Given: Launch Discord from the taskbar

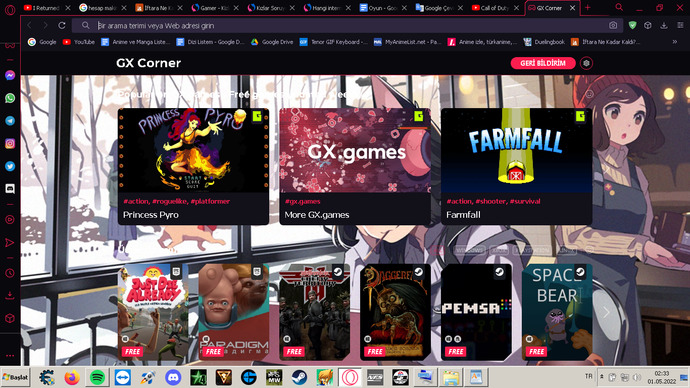Looking at the screenshot, I should 173,377.
